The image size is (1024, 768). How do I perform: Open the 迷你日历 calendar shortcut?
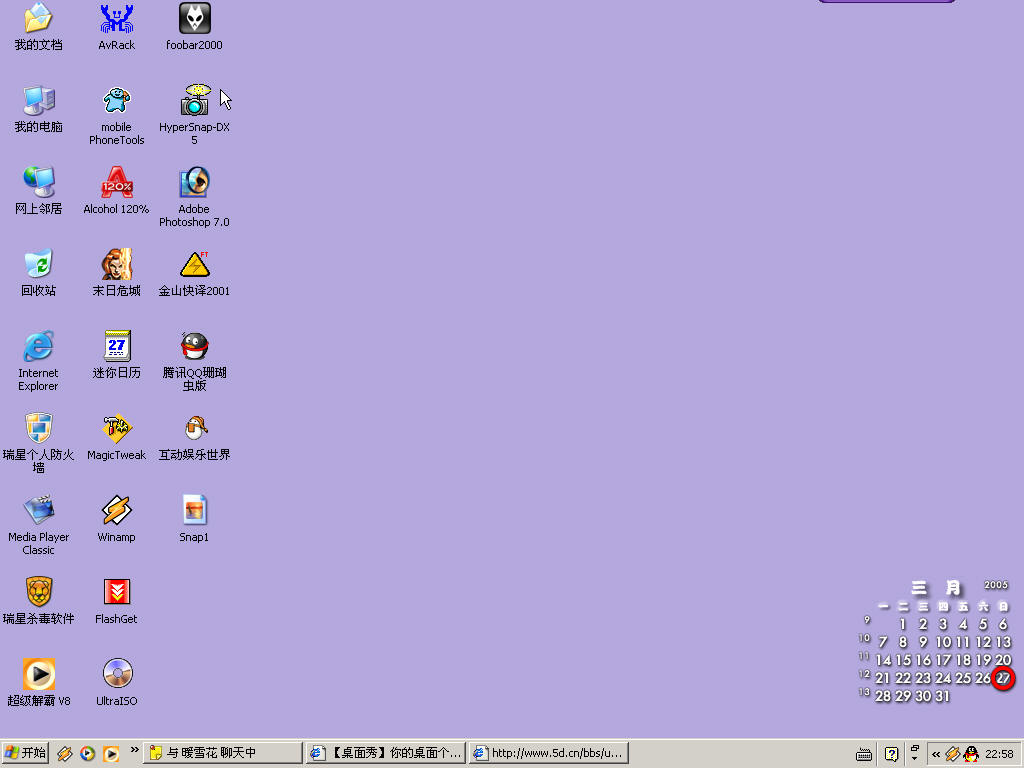[x=116, y=346]
